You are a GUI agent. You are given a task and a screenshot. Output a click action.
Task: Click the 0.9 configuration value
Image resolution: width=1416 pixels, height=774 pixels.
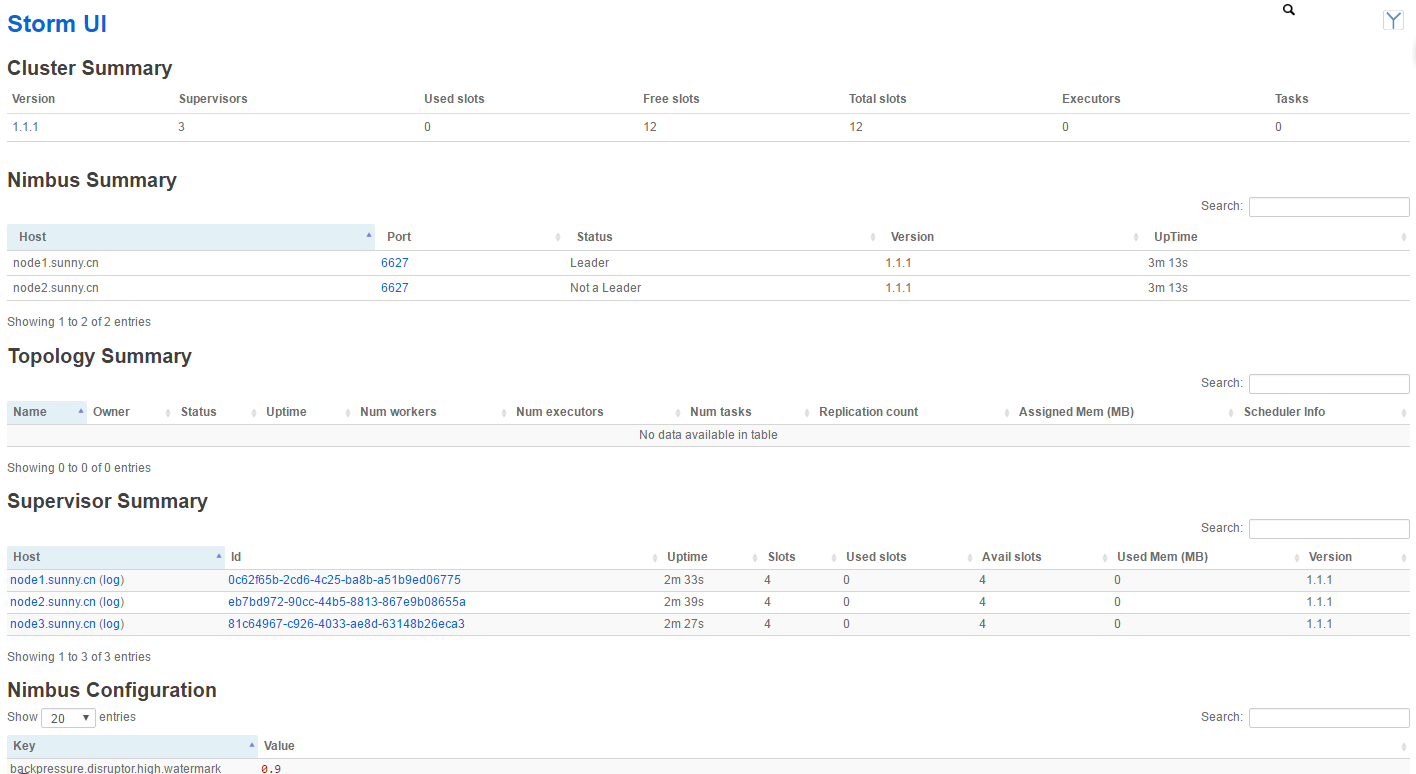pos(271,769)
